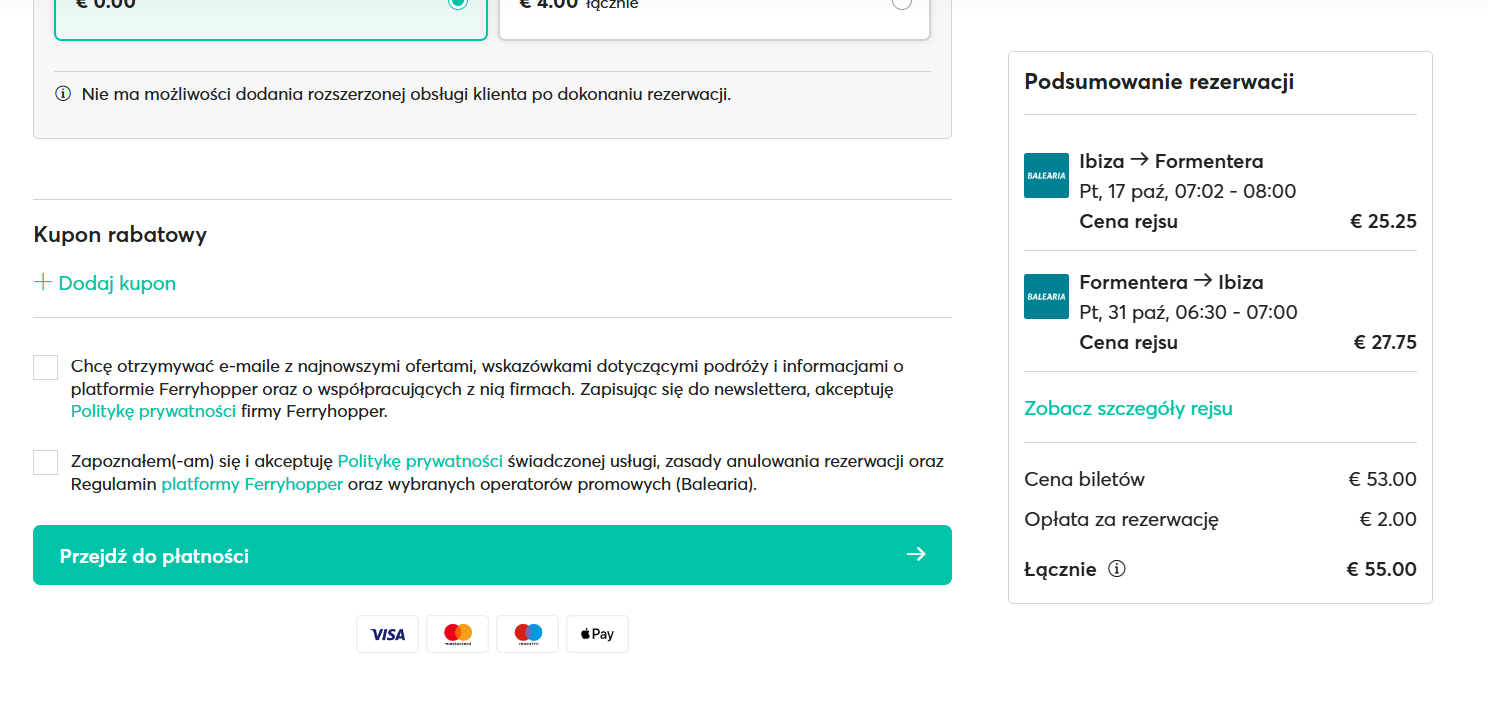Open Polityka prywatności link in newsletter text

(x=153, y=411)
